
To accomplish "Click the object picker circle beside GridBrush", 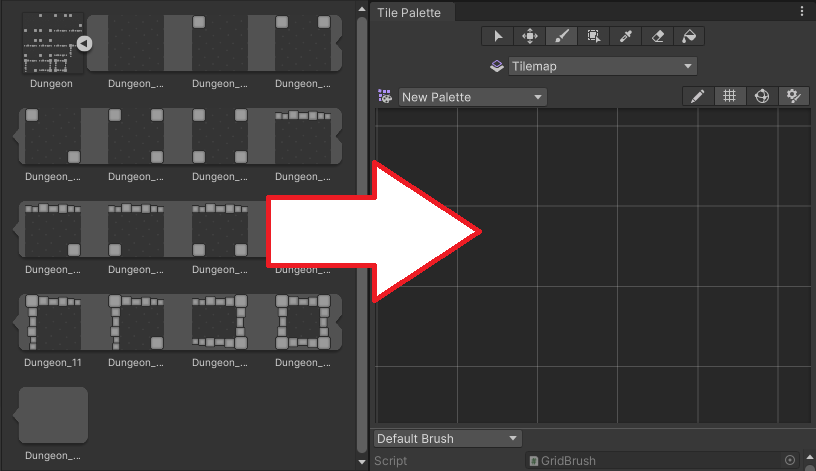I will pos(790,461).
